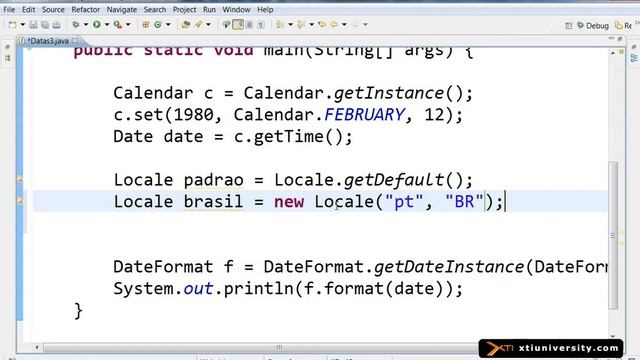
Task: Jump to Next Annotation icon
Action: [280, 25]
